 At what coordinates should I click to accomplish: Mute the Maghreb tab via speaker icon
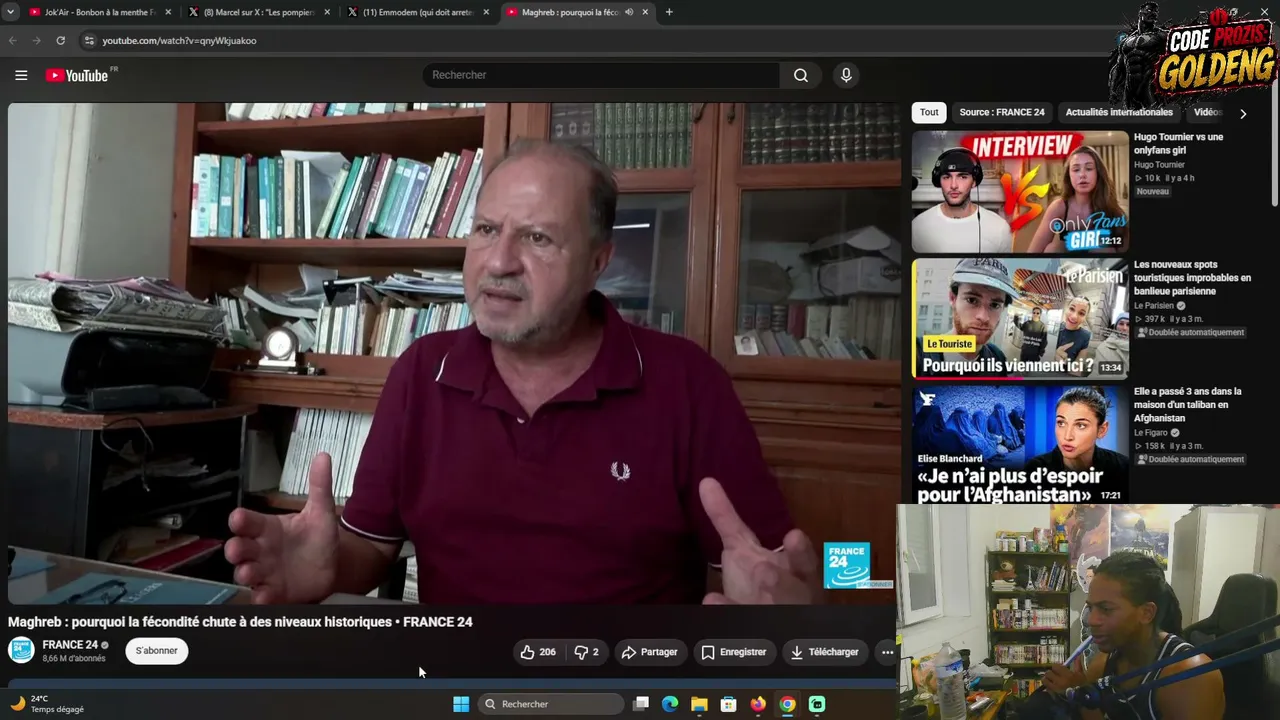click(629, 12)
